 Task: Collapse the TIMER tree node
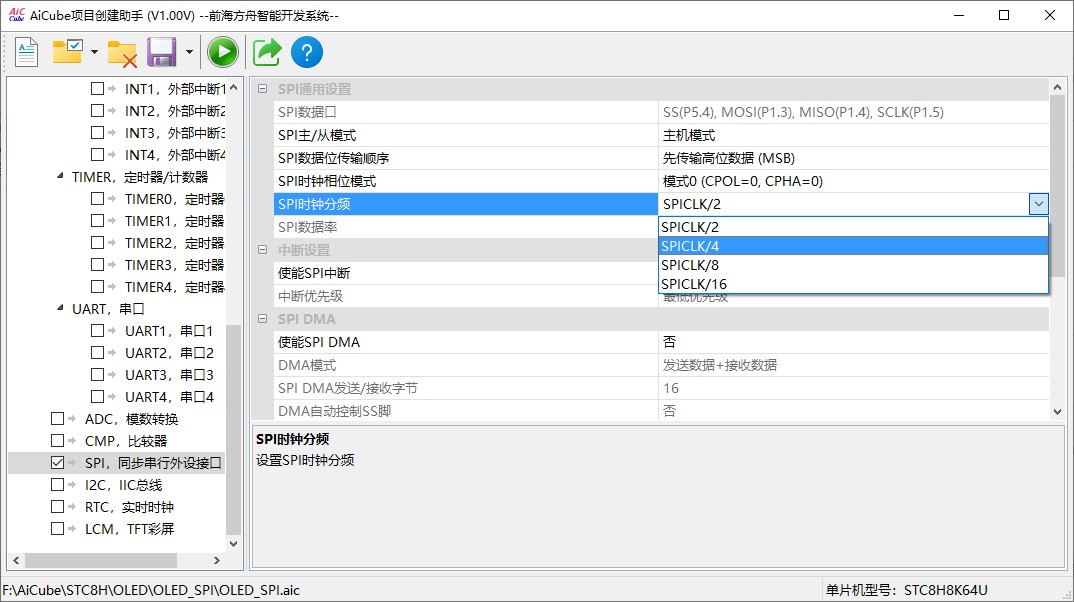60,176
